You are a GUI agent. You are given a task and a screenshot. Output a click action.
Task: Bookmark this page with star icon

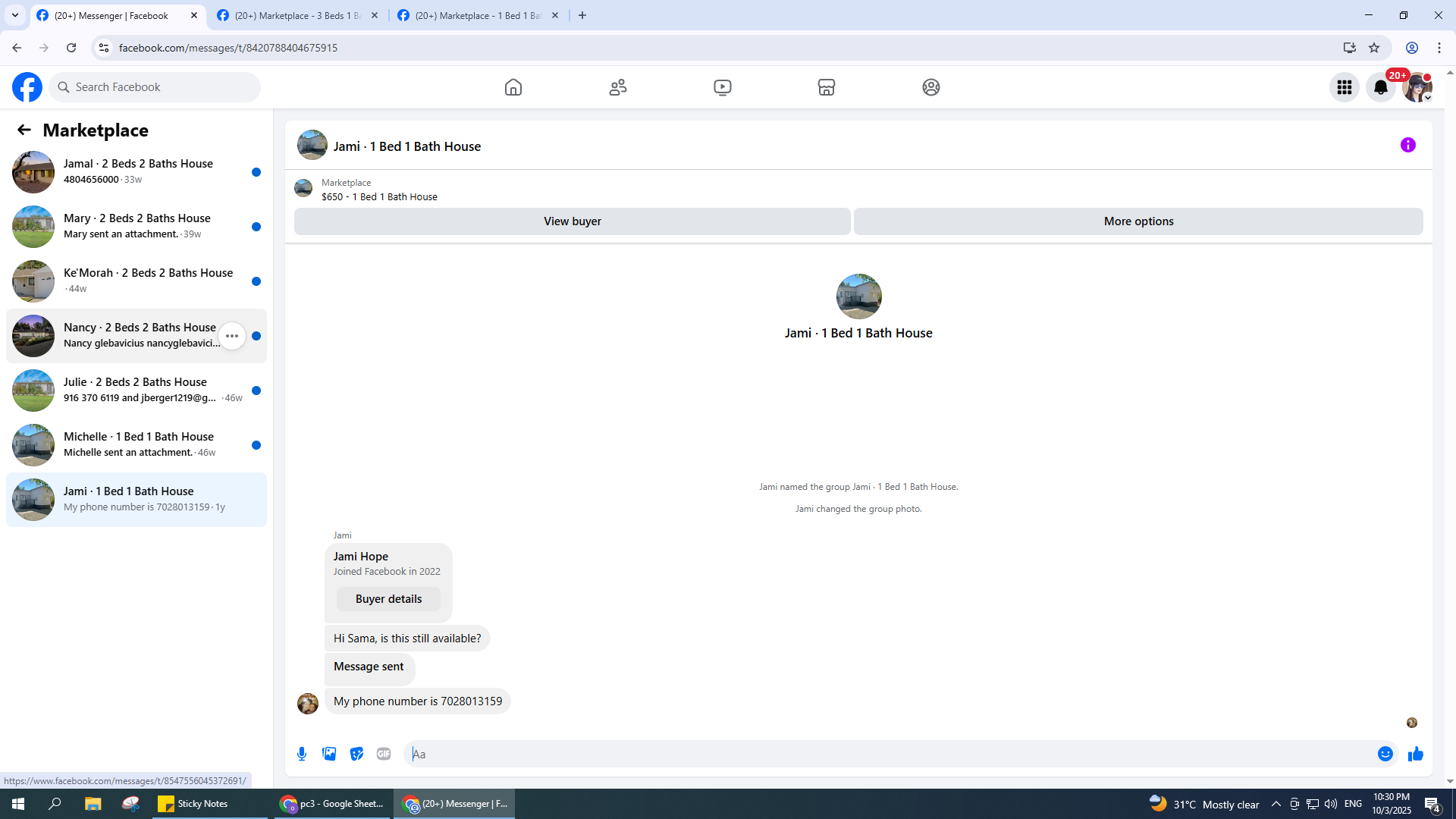click(x=1374, y=48)
